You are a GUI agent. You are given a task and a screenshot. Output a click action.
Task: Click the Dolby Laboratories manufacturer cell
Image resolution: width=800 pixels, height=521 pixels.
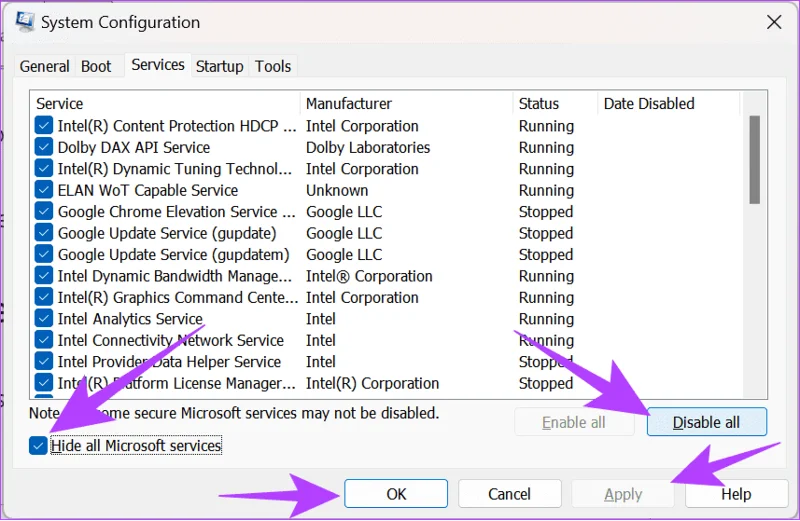tap(368, 147)
